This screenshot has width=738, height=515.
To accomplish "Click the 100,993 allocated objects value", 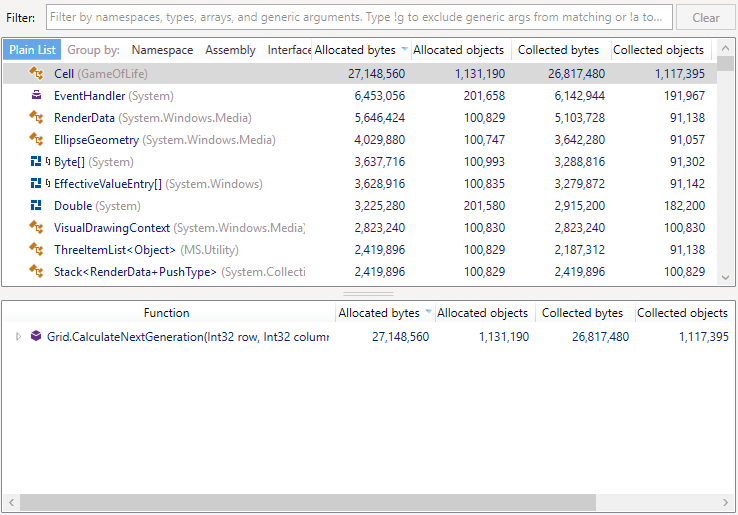I will pyautogui.click(x=484, y=161).
